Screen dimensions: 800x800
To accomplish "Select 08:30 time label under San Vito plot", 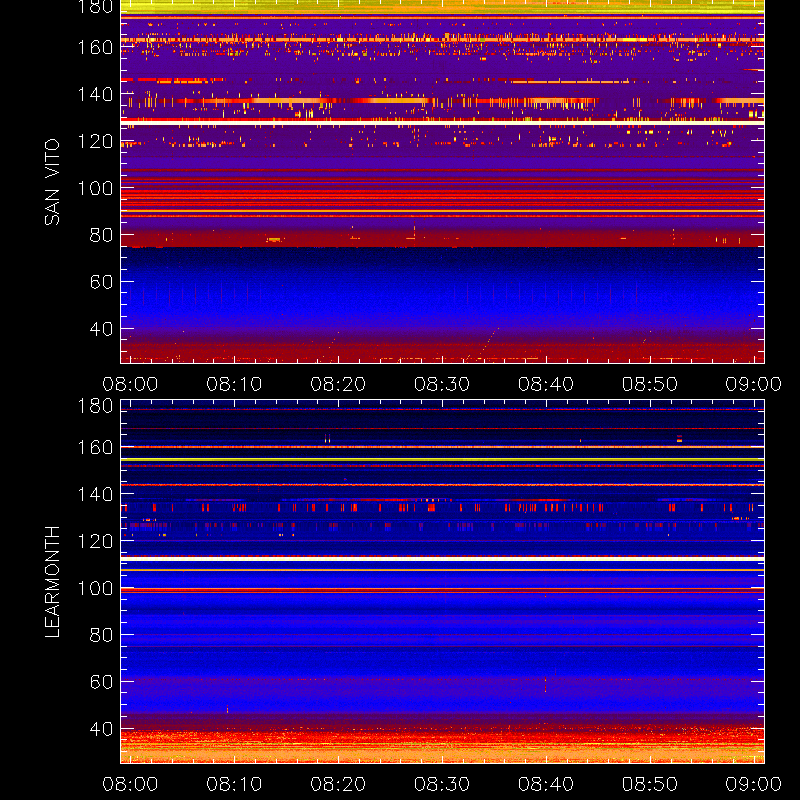I will pyautogui.click(x=442, y=384).
